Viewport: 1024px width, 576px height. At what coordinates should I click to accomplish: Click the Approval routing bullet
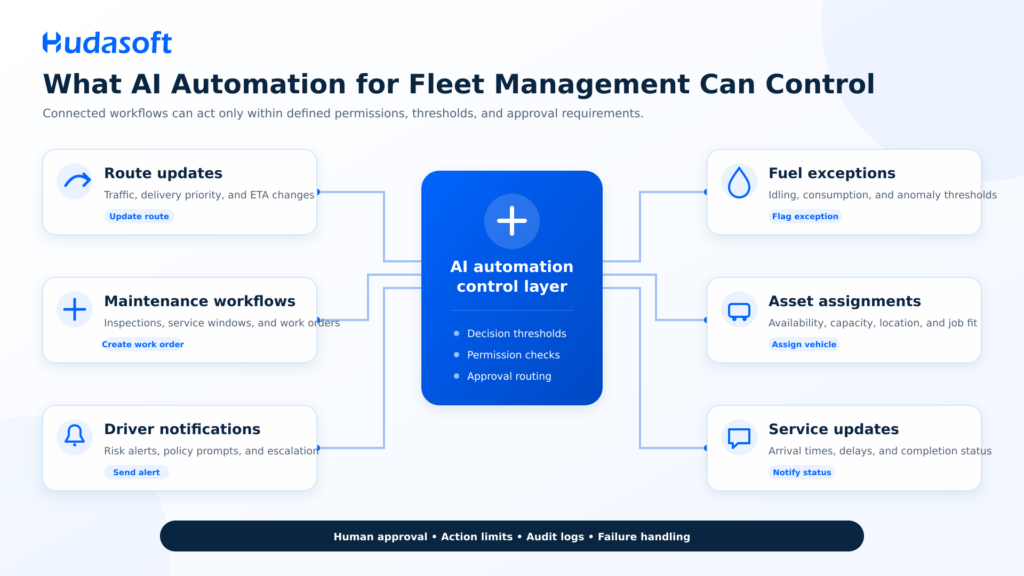pos(502,376)
